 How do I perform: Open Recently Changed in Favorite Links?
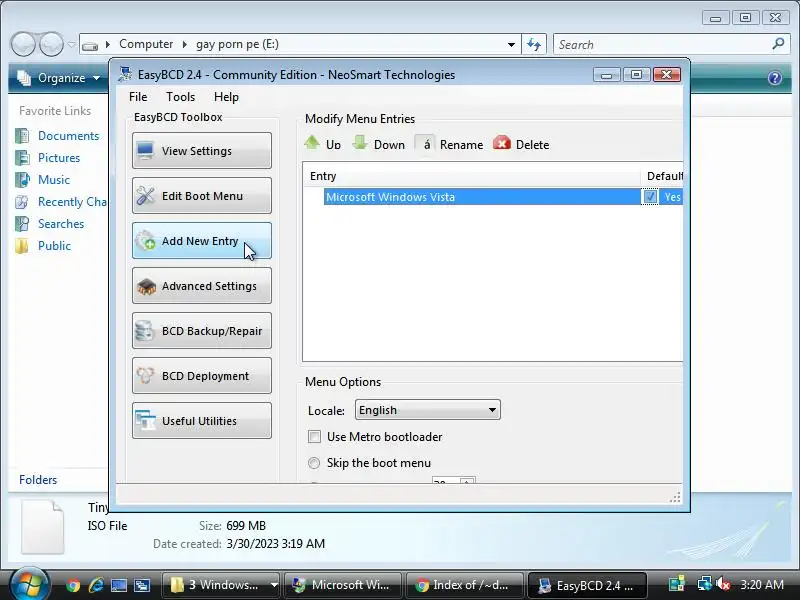coord(72,202)
